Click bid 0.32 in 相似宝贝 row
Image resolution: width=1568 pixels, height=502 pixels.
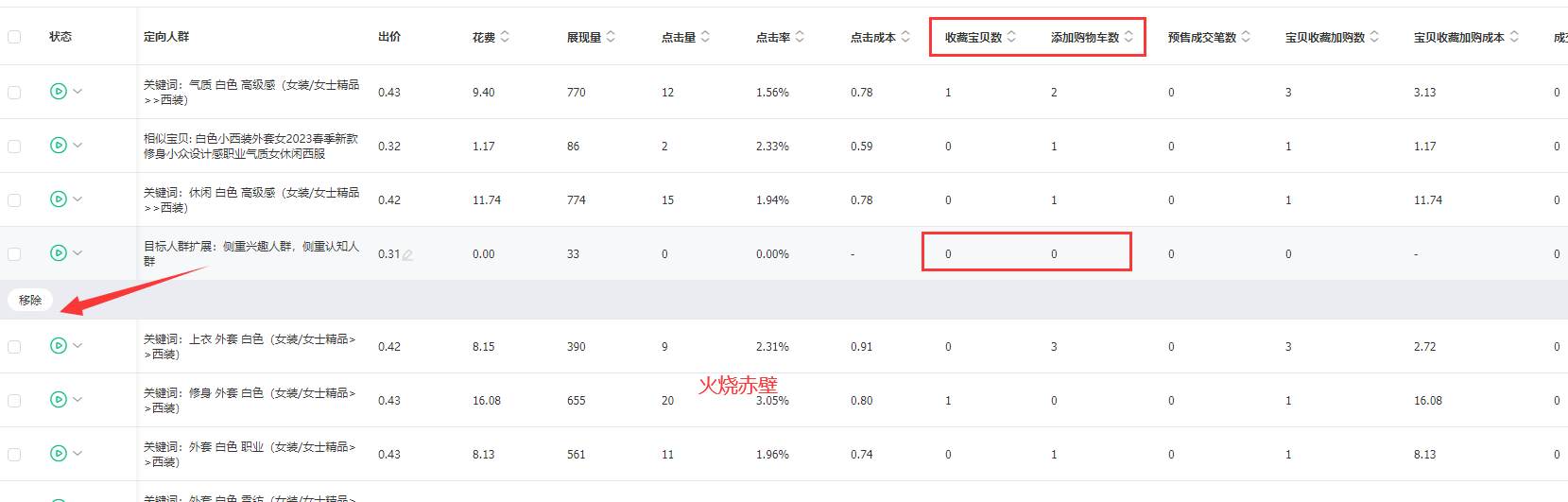pos(389,147)
